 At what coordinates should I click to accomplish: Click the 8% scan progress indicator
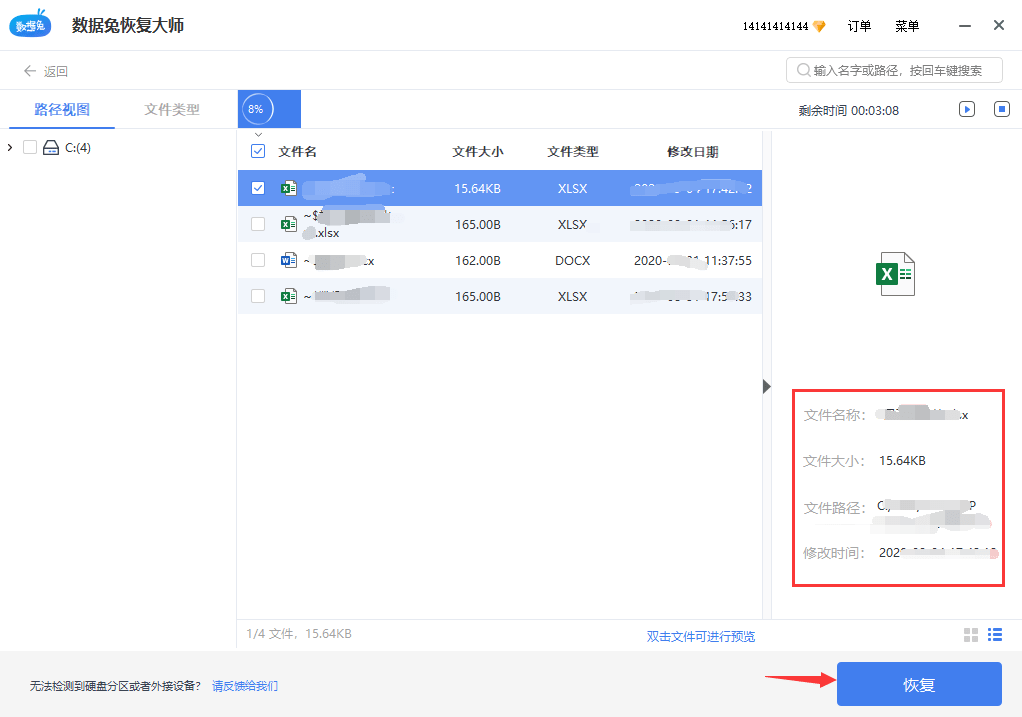[x=256, y=109]
